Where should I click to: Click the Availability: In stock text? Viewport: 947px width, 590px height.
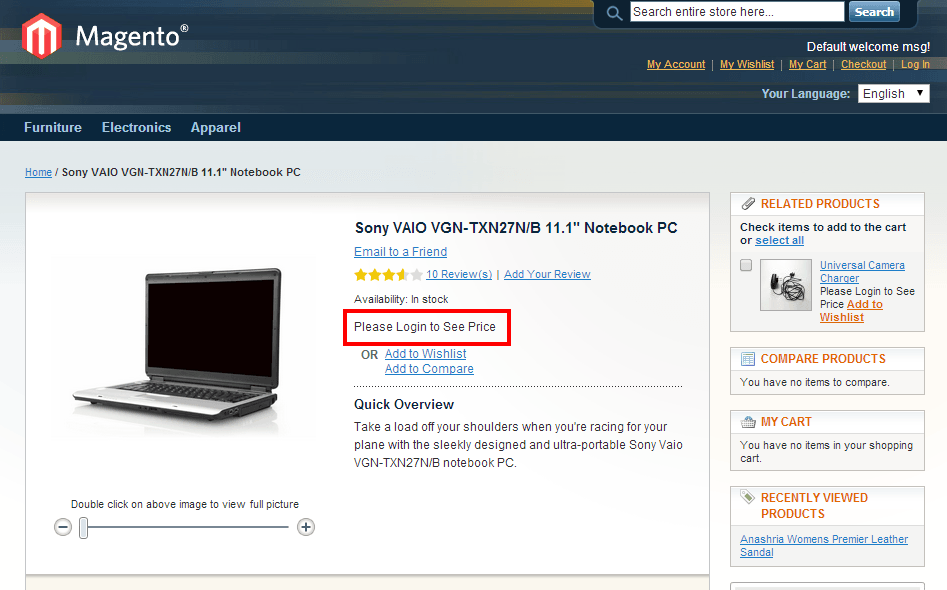(401, 300)
